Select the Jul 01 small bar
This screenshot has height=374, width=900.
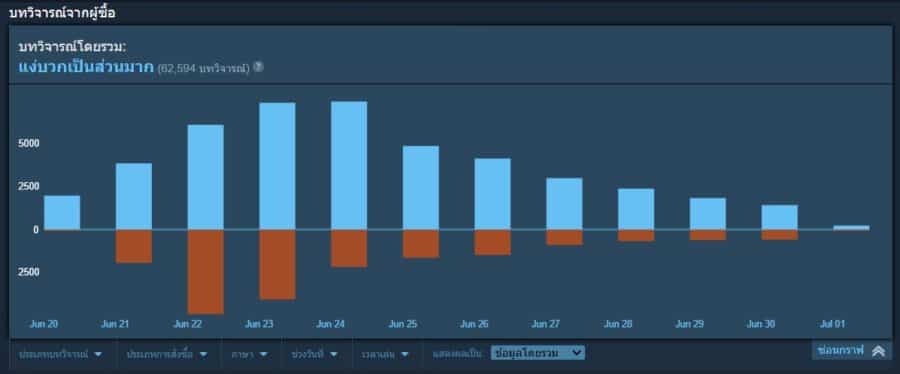(x=851, y=228)
